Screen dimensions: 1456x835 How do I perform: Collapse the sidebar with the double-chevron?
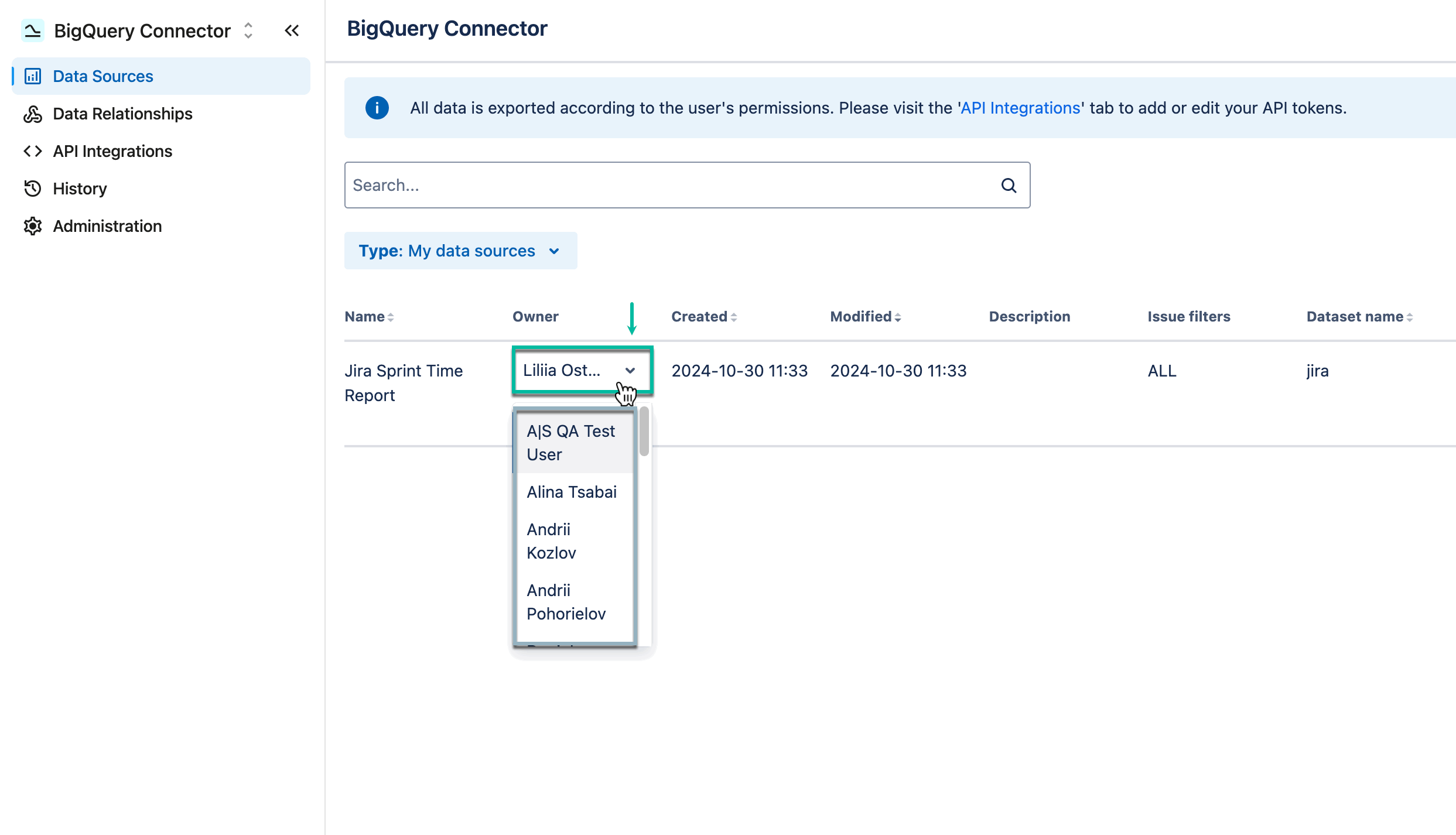click(292, 30)
